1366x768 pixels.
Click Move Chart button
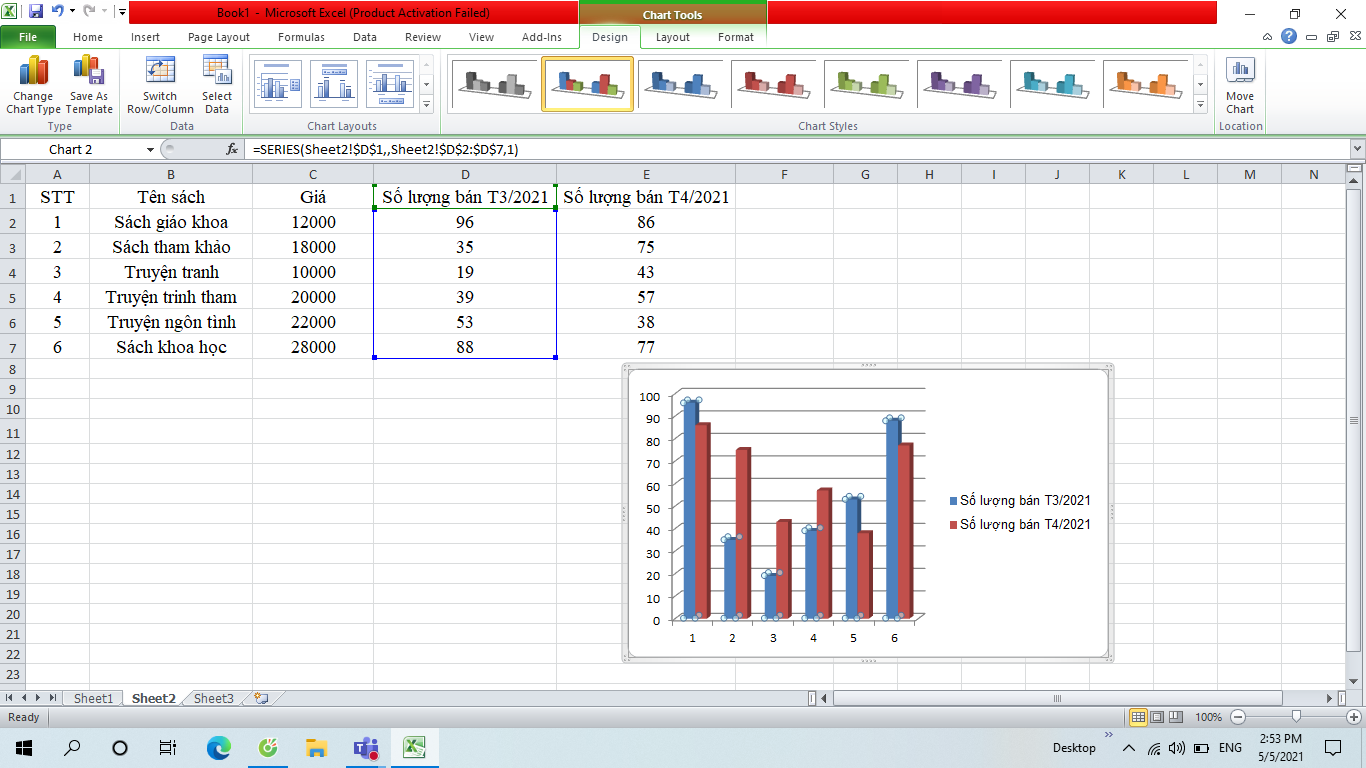pos(1240,85)
